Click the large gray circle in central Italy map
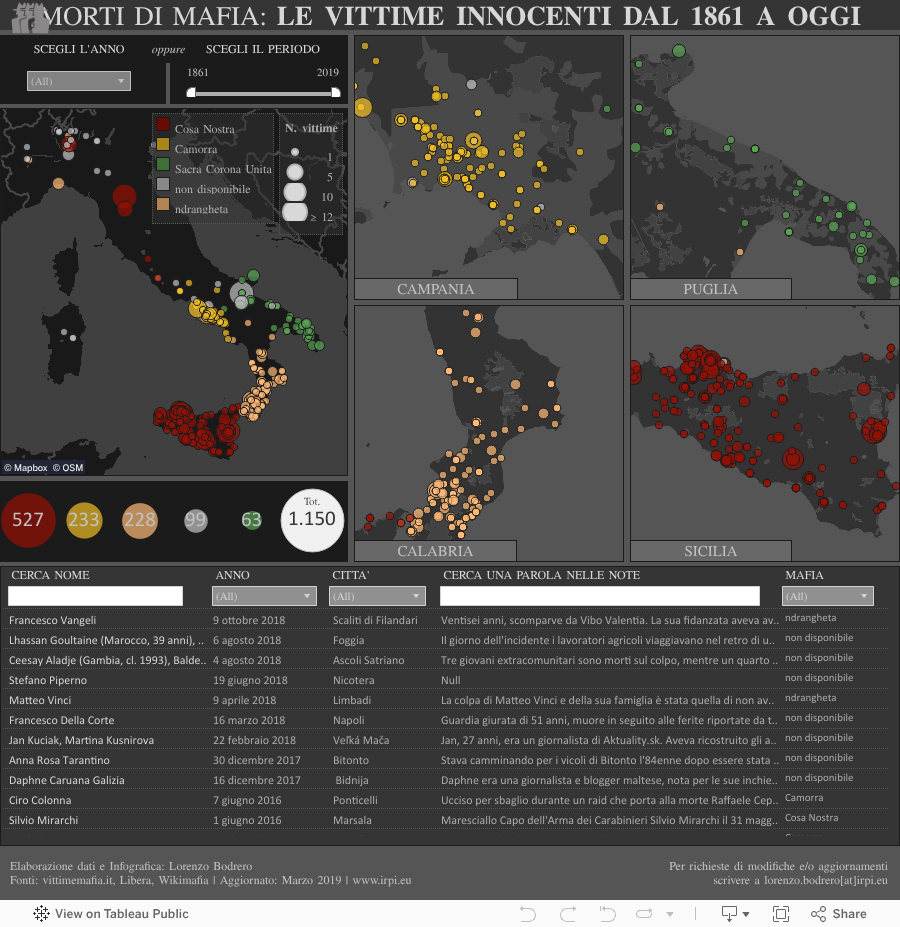Screen dimensions: 900x927 point(241,292)
